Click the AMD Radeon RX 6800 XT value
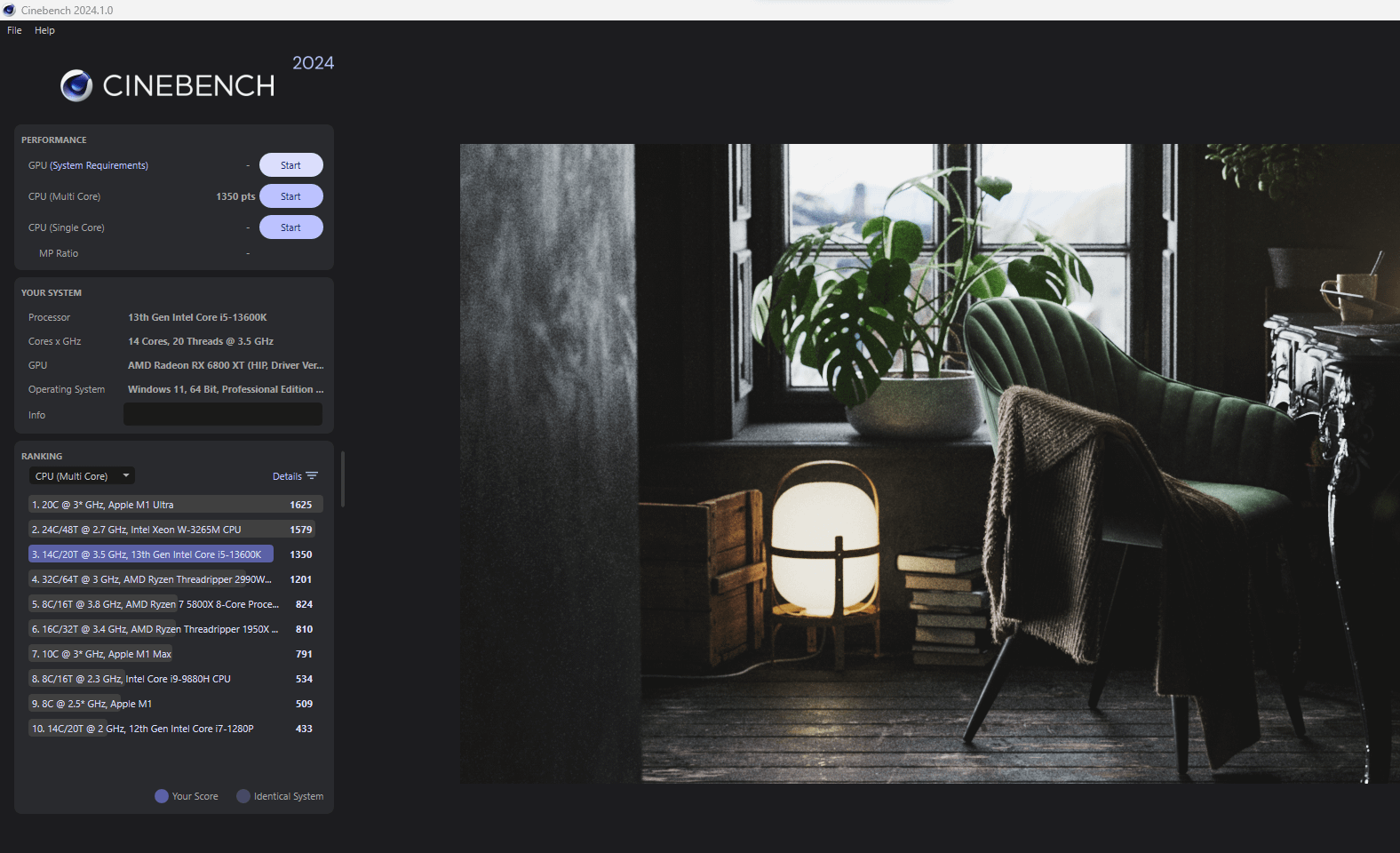This screenshot has height=853, width=1400. 226,365
